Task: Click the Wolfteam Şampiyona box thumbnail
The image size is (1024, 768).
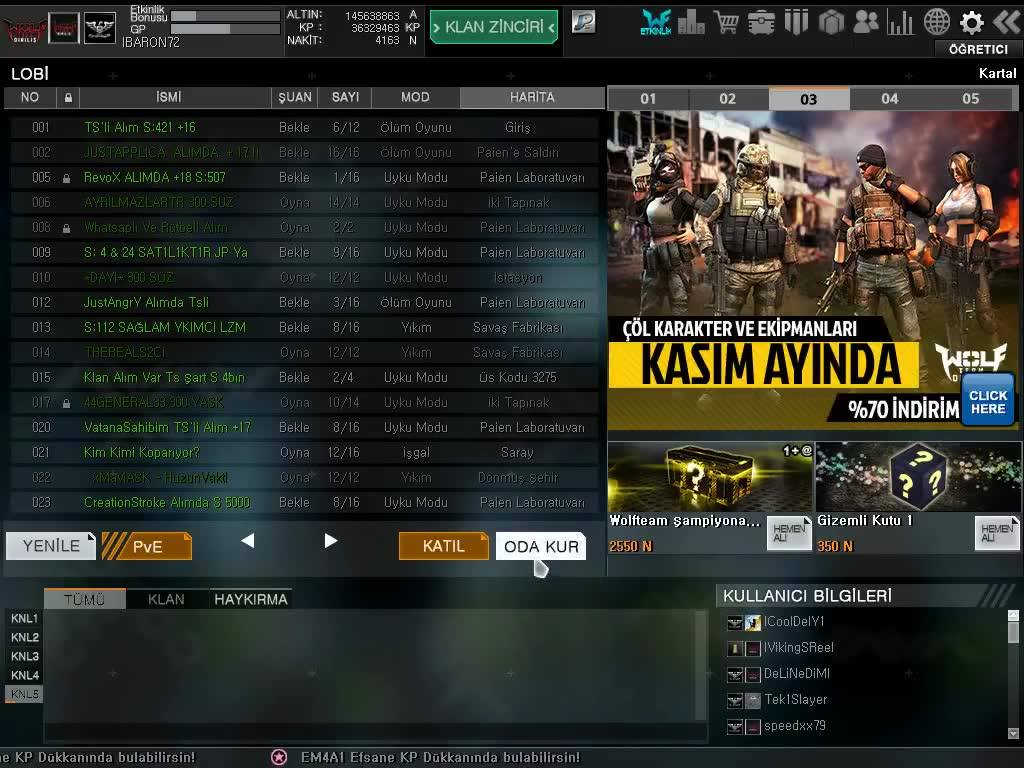Action: [711, 477]
